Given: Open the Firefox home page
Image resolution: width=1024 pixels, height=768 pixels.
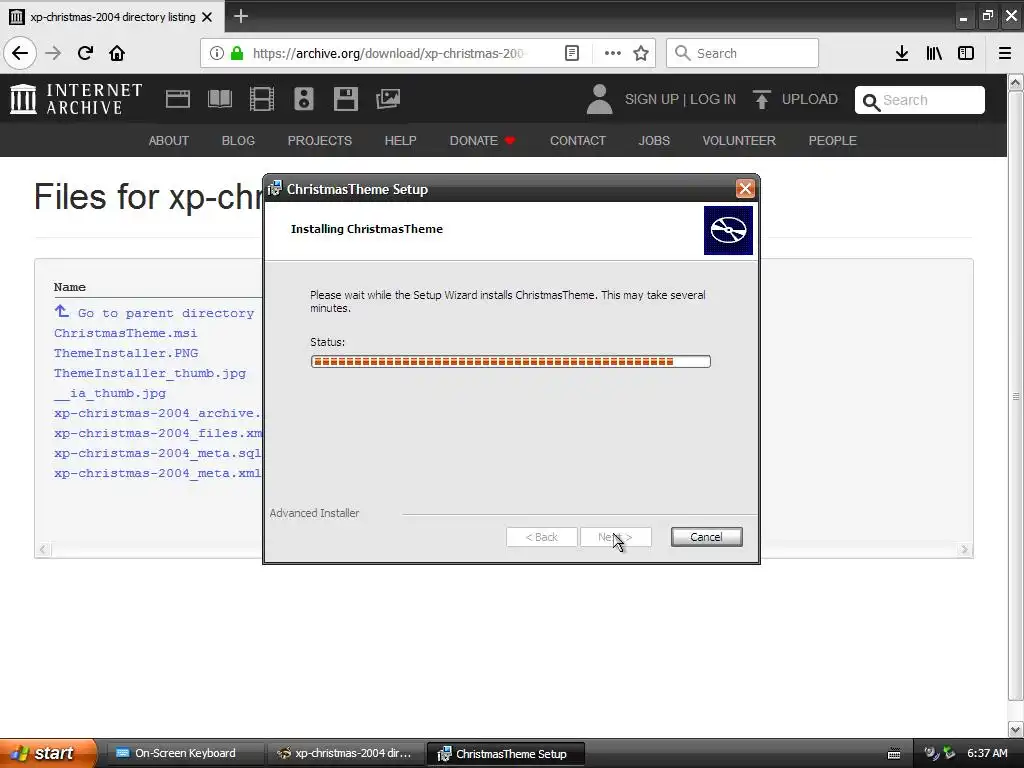Looking at the screenshot, I should [x=117, y=53].
